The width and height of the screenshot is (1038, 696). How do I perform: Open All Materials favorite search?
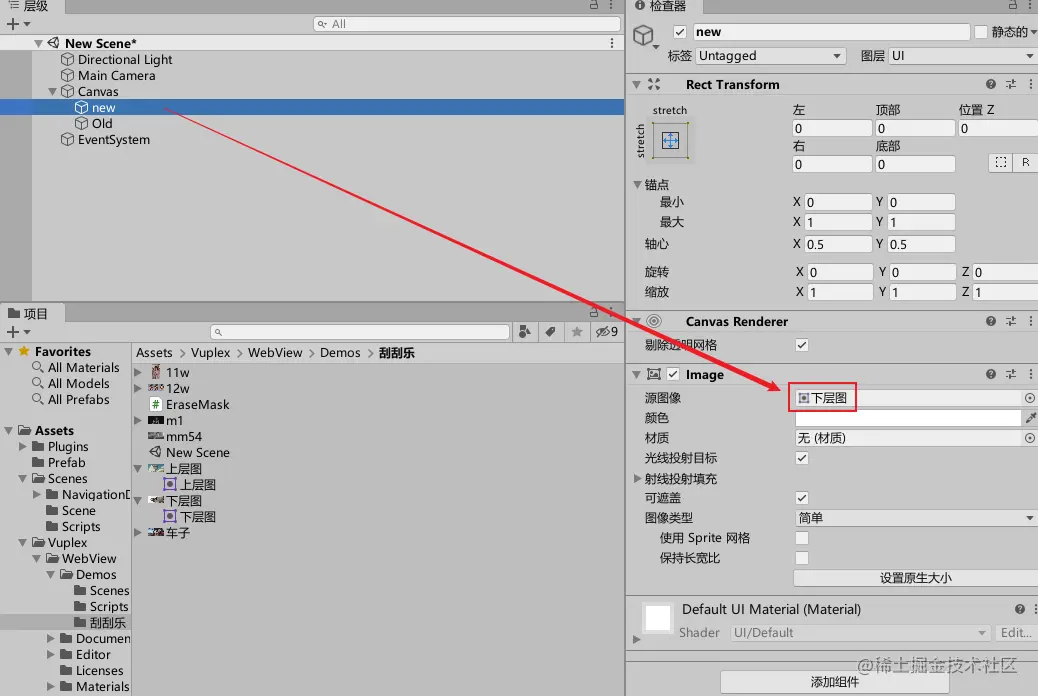83,368
